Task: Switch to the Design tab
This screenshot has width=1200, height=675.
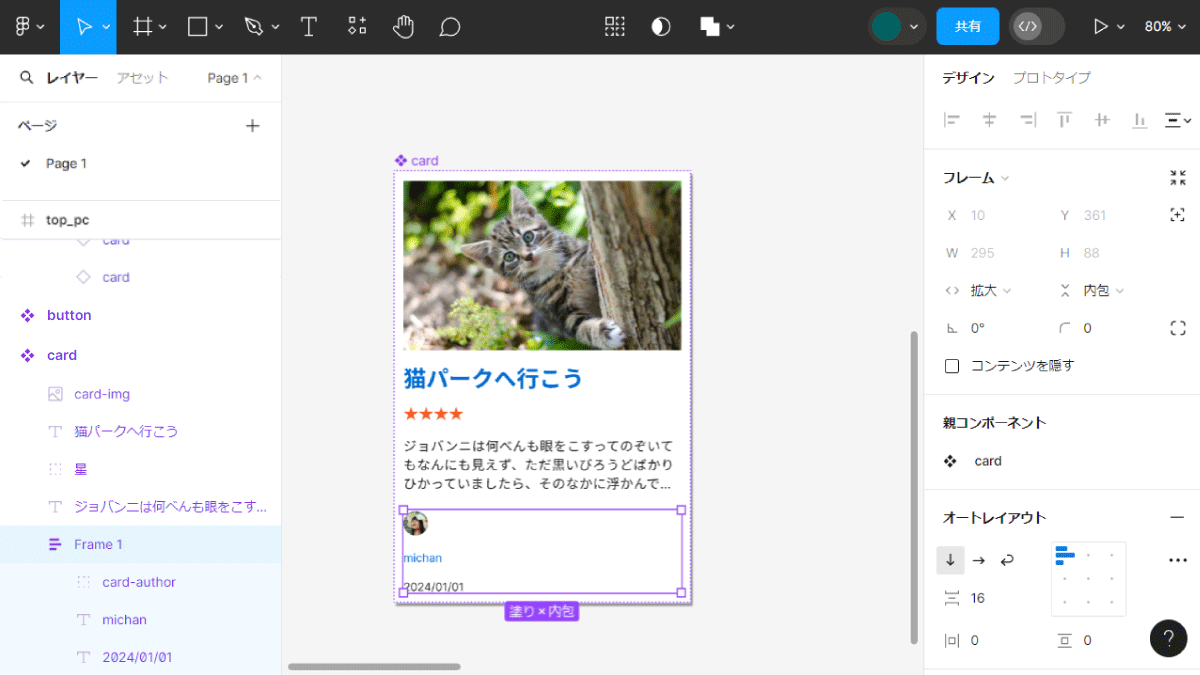Action: [969, 77]
